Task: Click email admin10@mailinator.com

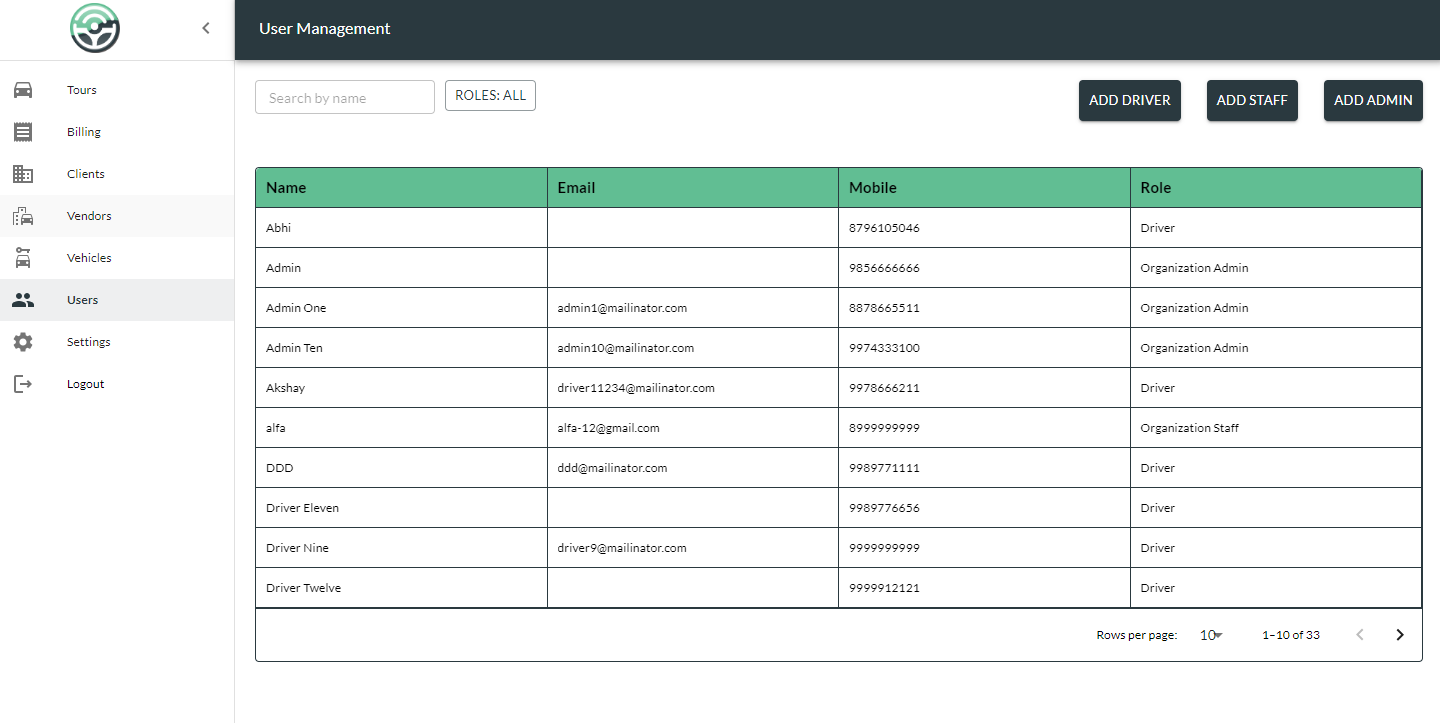Action: pyautogui.click(x=626, y=348)
